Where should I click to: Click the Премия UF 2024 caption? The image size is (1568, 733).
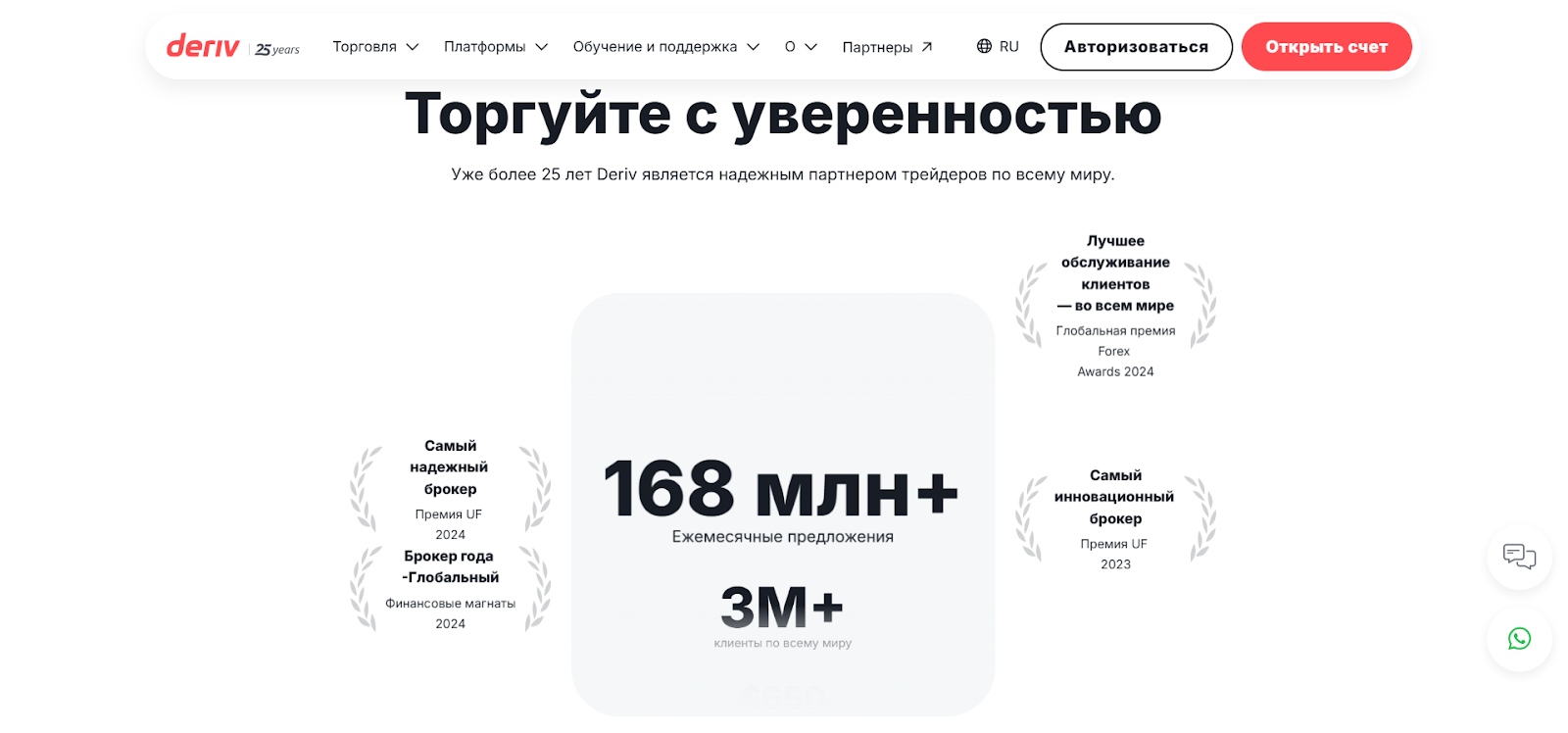[449, 524]
